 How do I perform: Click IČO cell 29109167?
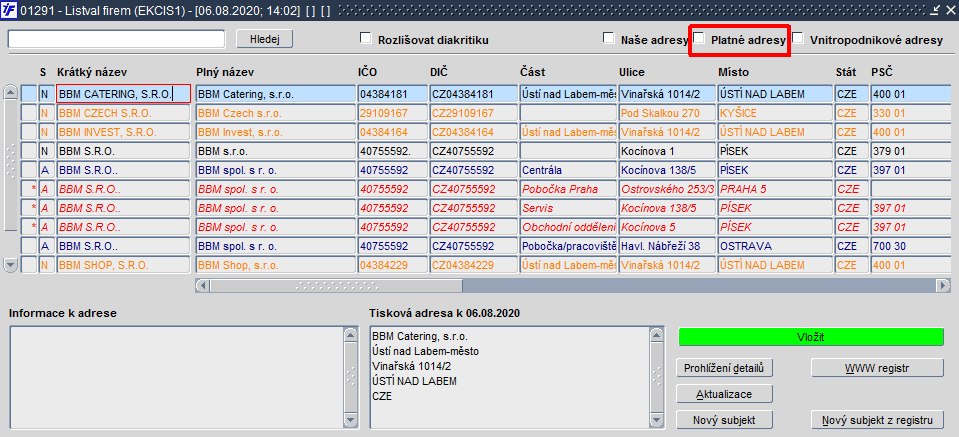tap(392, 113)
